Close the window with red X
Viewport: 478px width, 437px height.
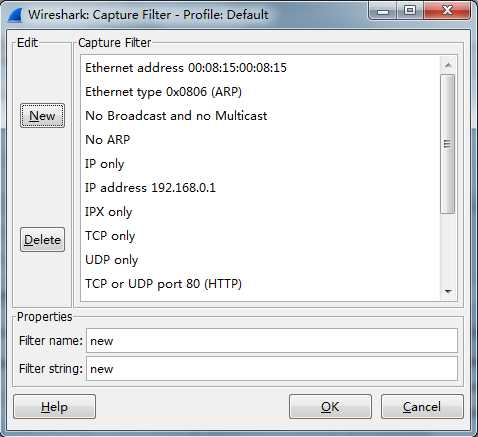click(447, 11)
